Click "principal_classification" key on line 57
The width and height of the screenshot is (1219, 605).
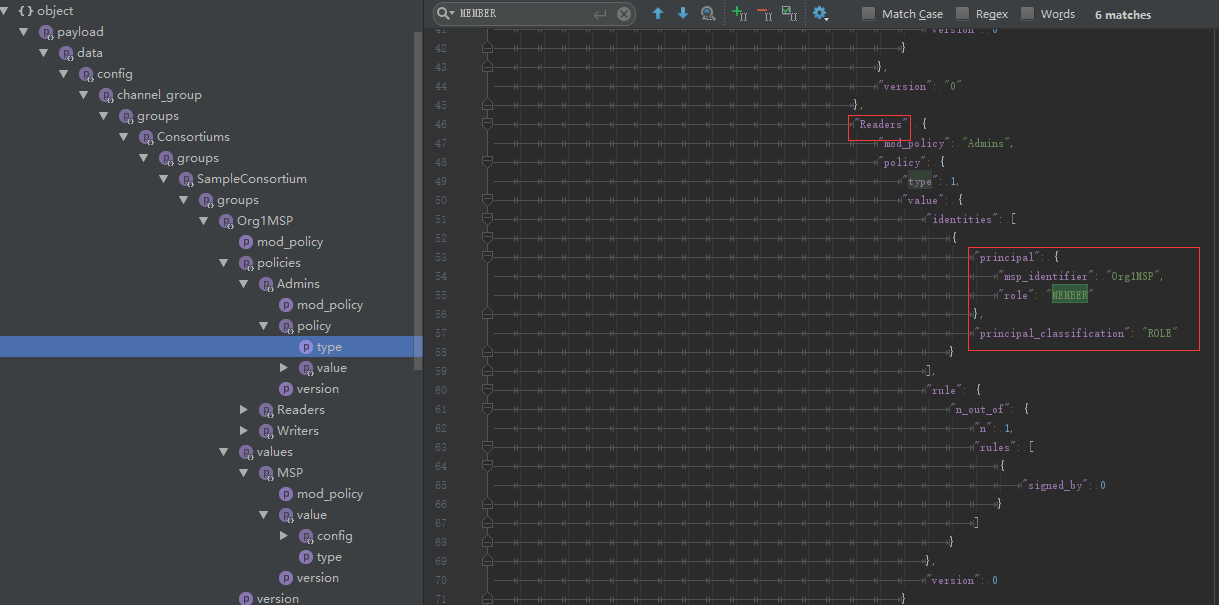click(1052, 333)
